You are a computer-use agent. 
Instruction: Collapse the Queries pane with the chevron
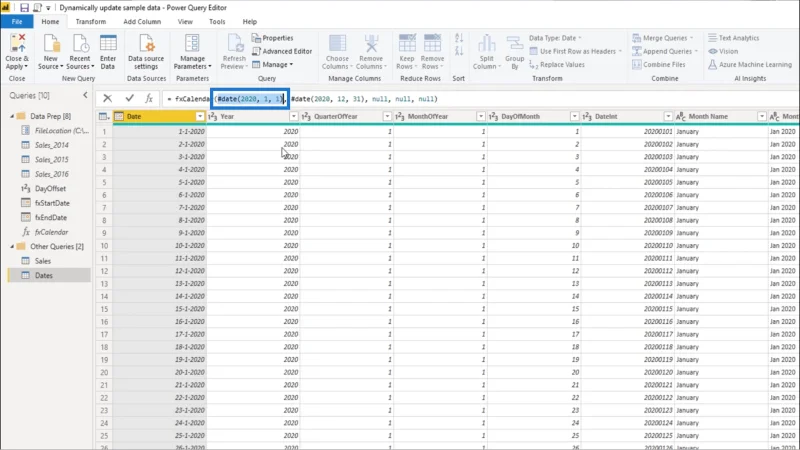pos(85,95)
